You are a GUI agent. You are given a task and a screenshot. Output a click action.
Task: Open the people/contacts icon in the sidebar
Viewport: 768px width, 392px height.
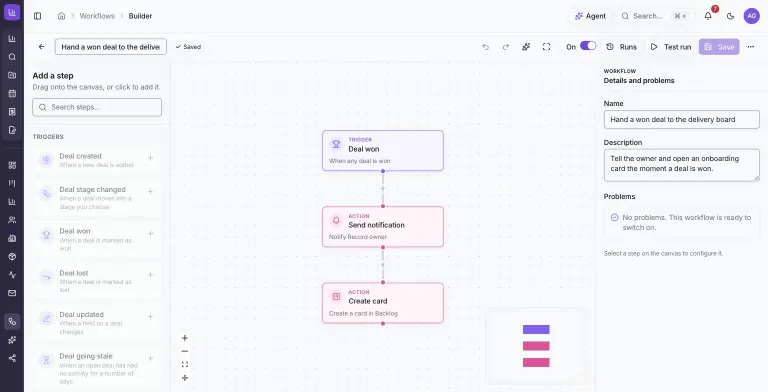click(12, 220)
